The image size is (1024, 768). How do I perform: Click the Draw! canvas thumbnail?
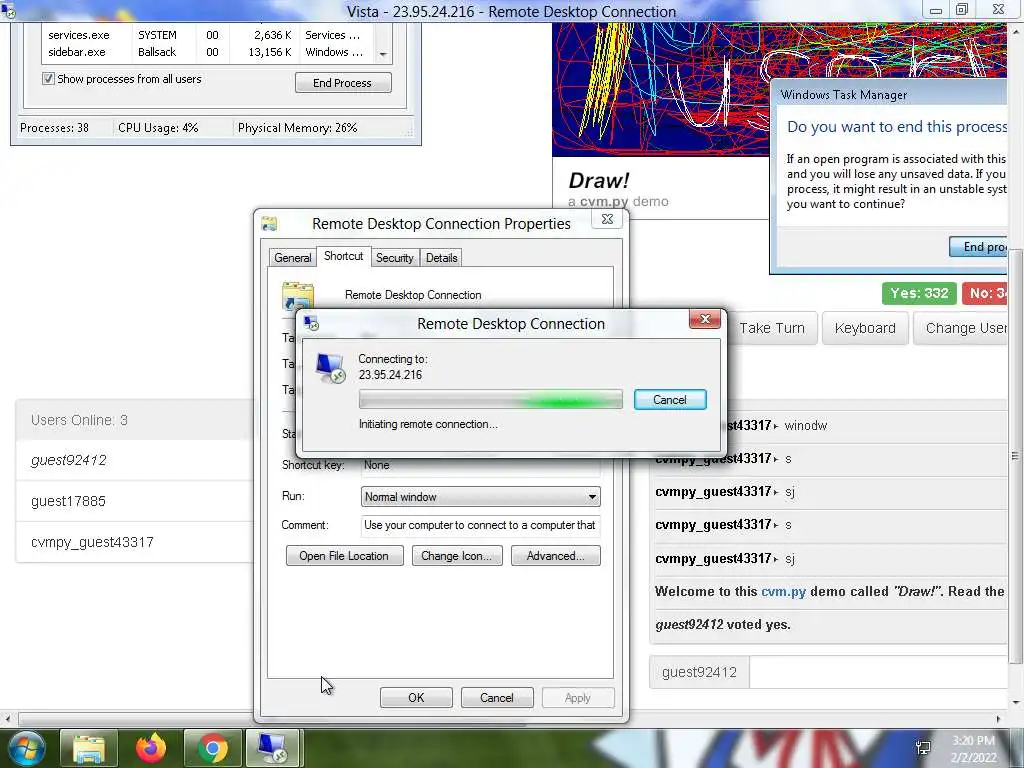660,90
